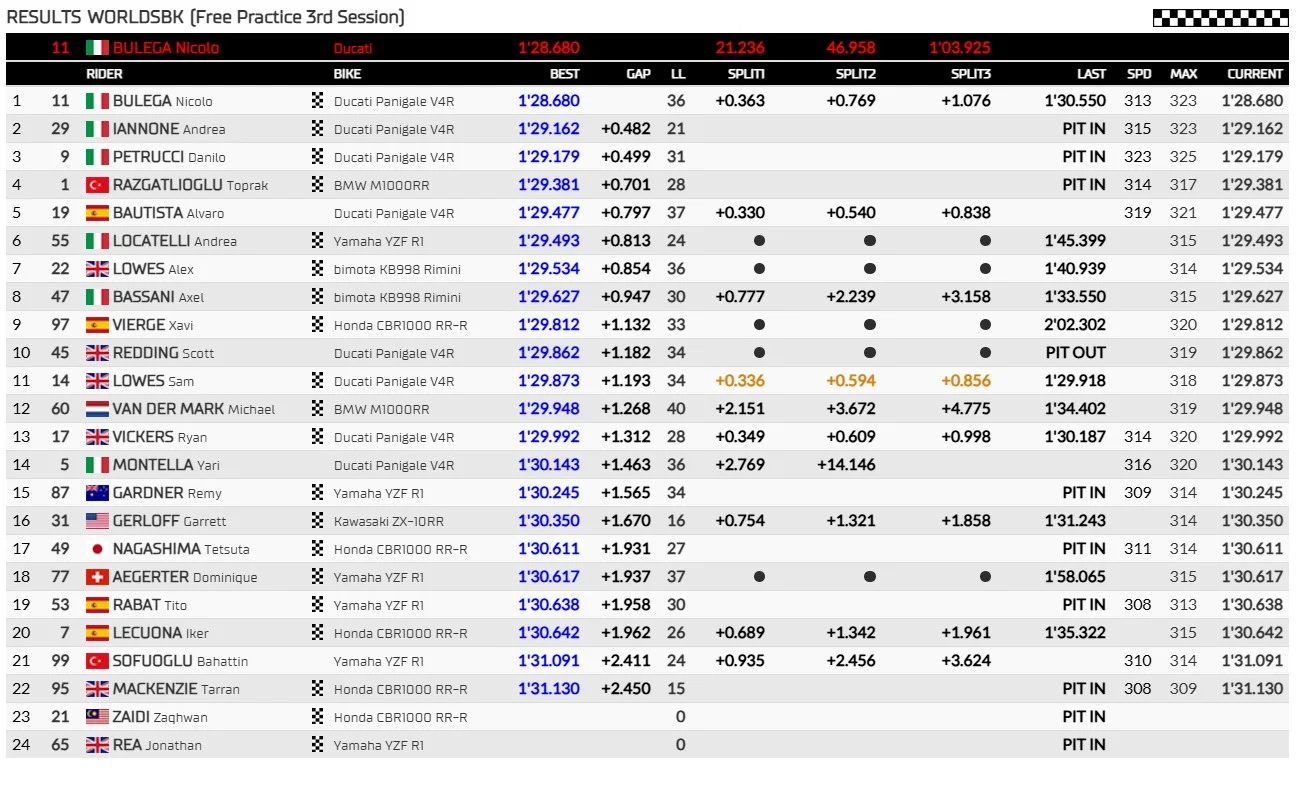
Task: Click the SPLIT2 dot in VIERGE's row
Action: [x=870, y=325]
